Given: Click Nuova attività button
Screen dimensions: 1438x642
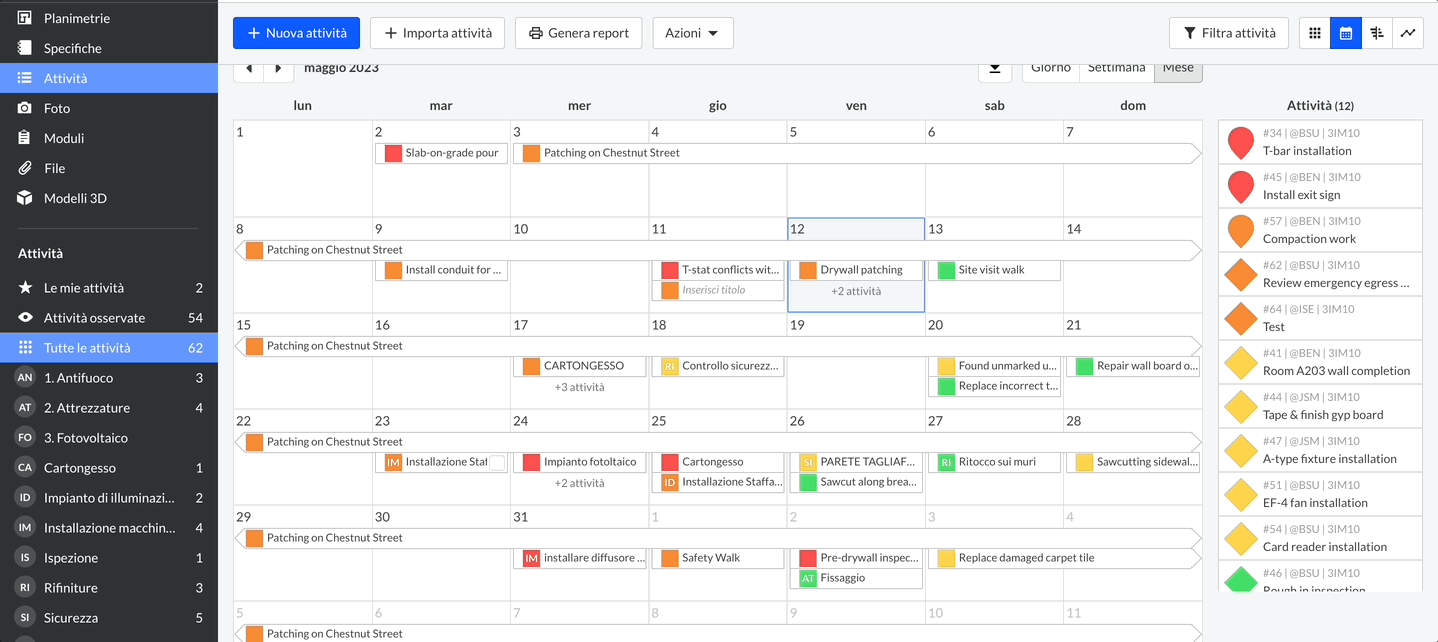Looking at the screenshot, I should pos(296,33).
